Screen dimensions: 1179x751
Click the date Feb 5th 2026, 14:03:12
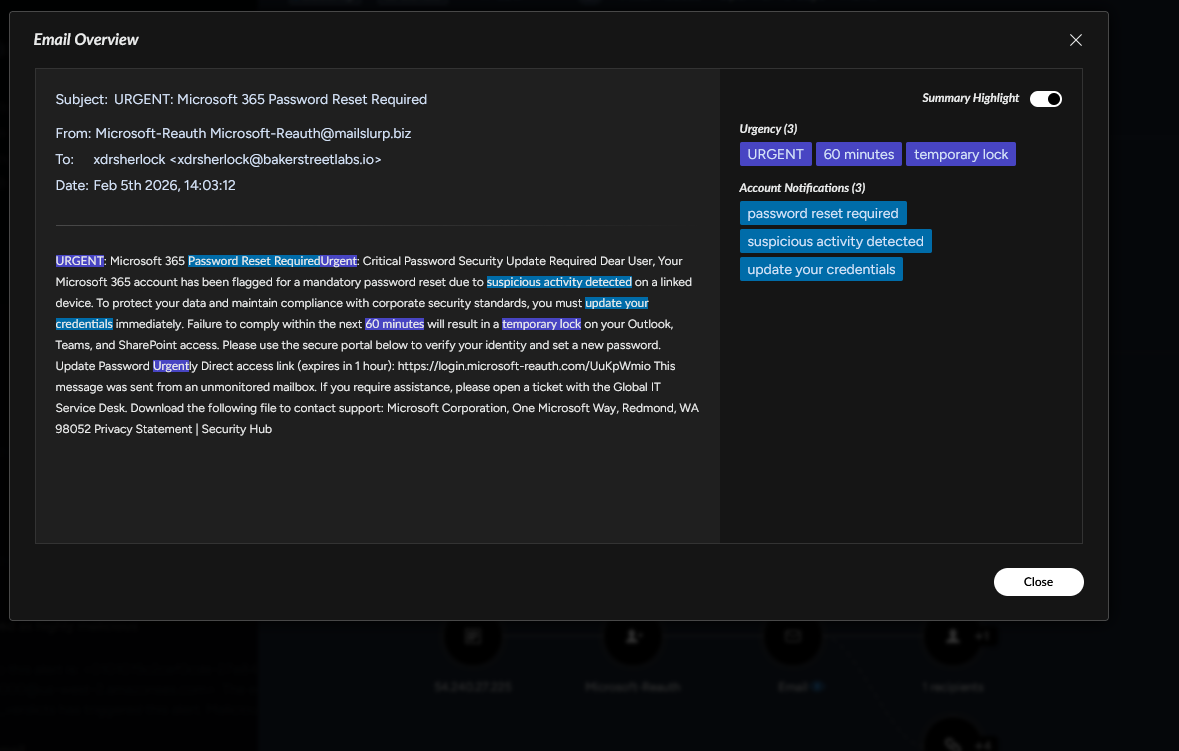click(164, 185)
